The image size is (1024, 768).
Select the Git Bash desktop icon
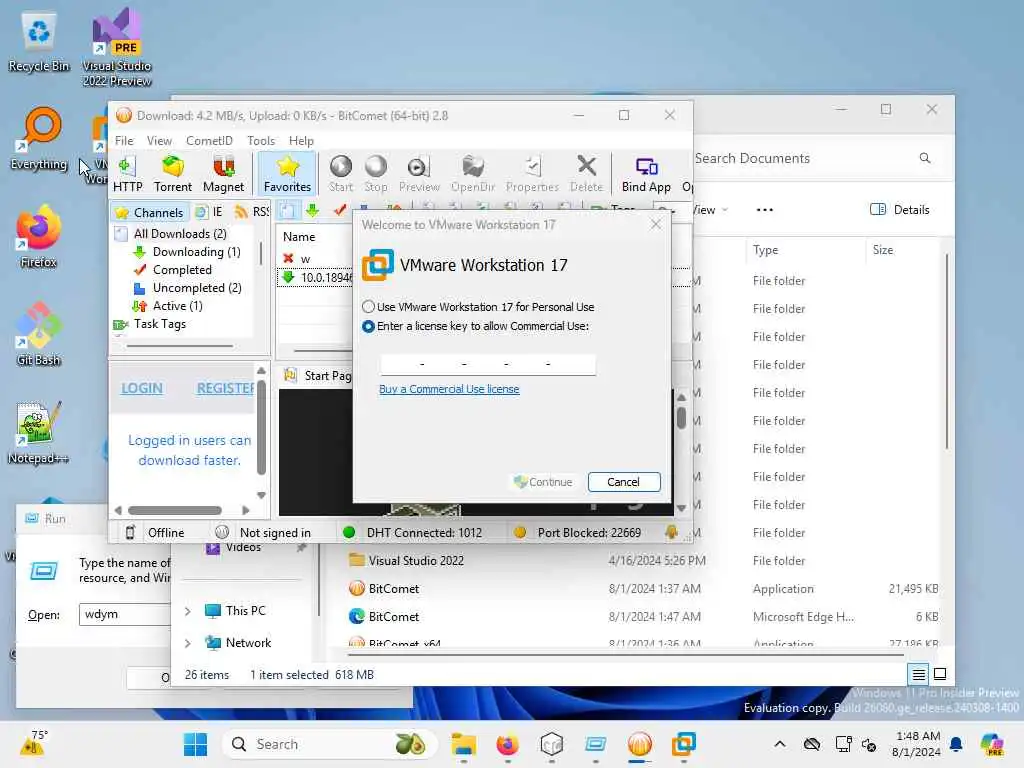[x=39, y=334]
